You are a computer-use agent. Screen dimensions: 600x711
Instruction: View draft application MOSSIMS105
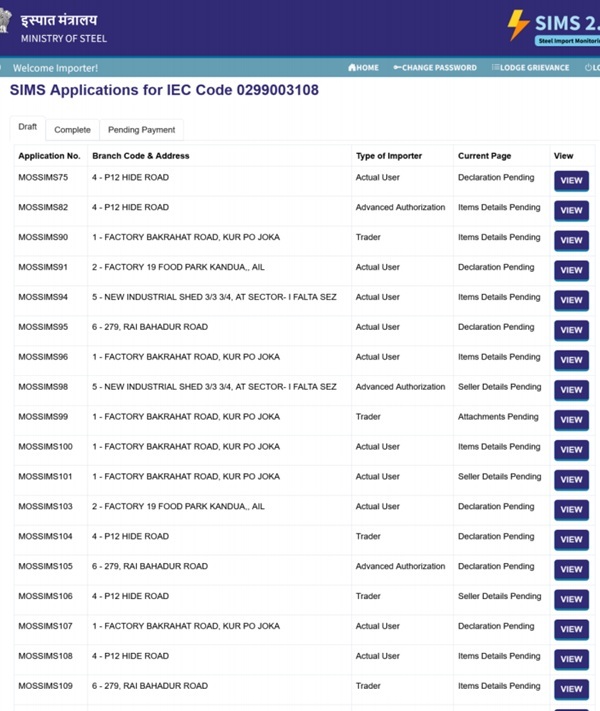click(571, 570)
